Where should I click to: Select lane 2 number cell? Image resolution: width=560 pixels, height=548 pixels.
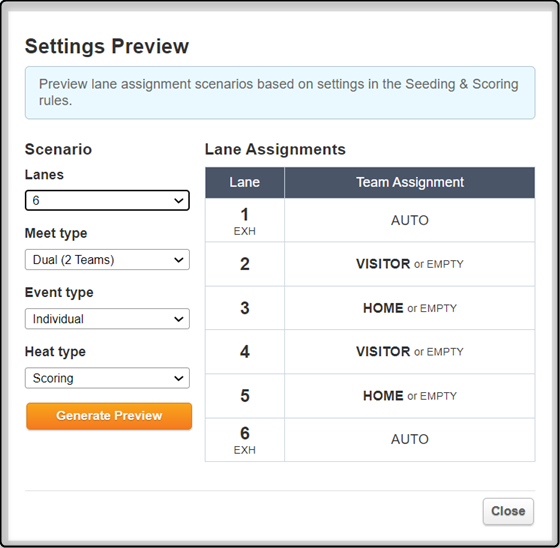coord(245,264)
